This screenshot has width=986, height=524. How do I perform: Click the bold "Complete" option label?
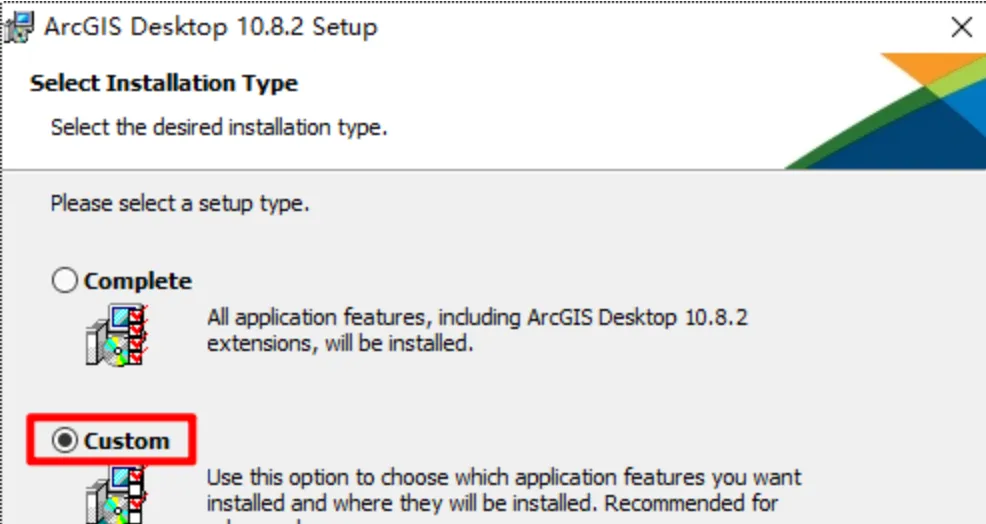pos(138,281)
